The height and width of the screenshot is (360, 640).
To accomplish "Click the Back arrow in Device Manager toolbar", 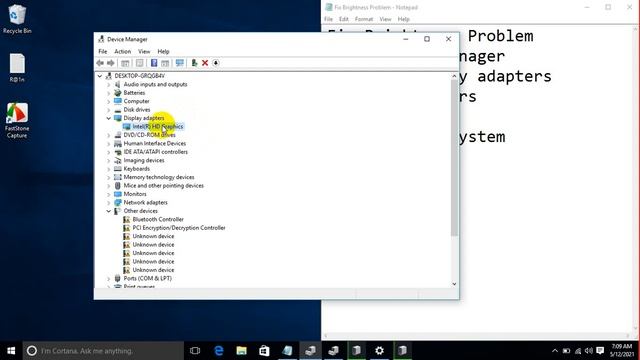I will point(100,63).
